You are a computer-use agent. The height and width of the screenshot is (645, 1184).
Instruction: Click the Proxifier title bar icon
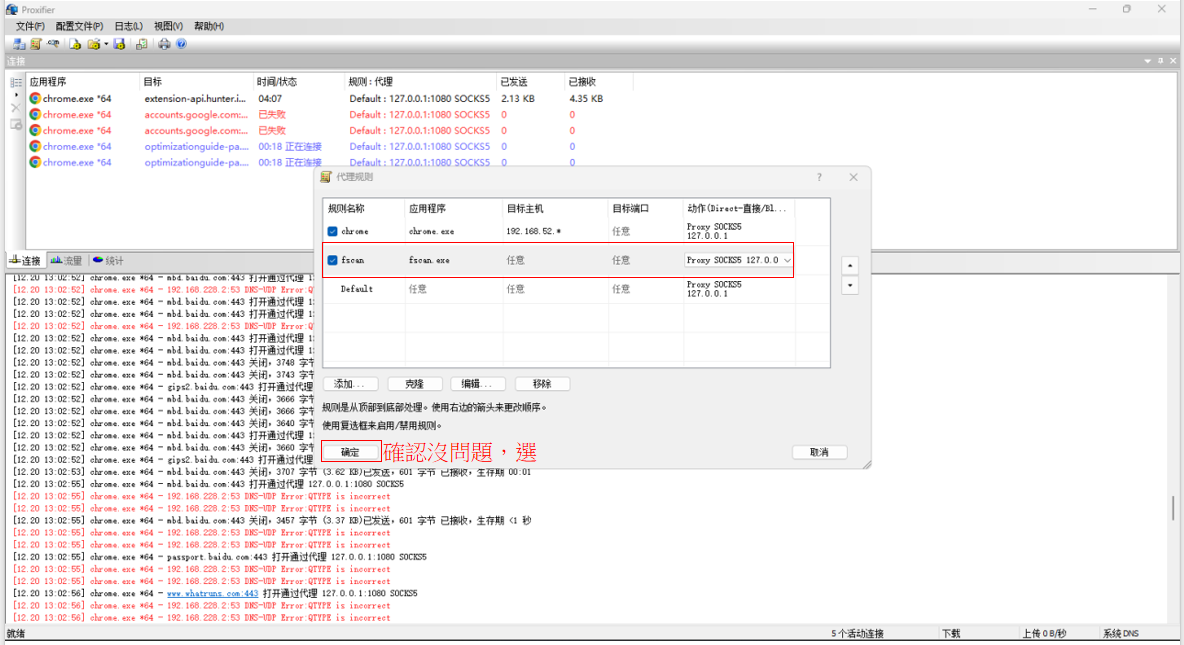(11, 10)
